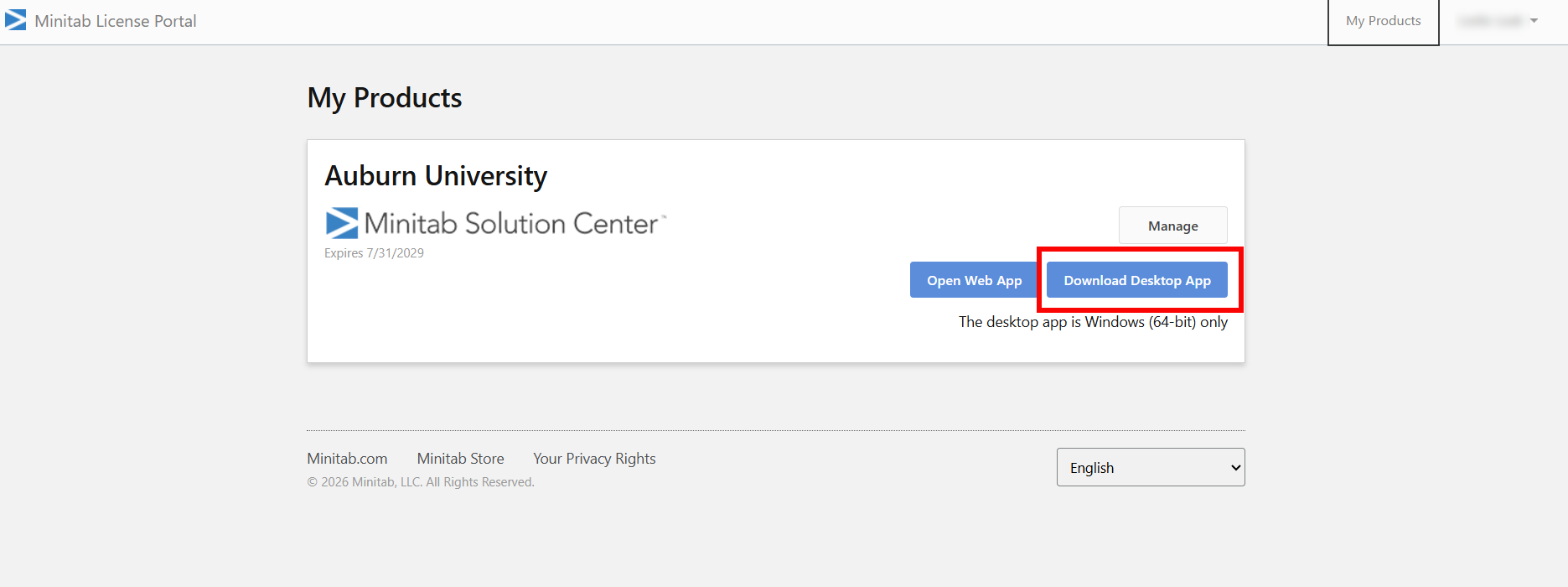Select the My Products tab
The height and width of the screenshot is (587, 1568).
(x=1383, y=22)
